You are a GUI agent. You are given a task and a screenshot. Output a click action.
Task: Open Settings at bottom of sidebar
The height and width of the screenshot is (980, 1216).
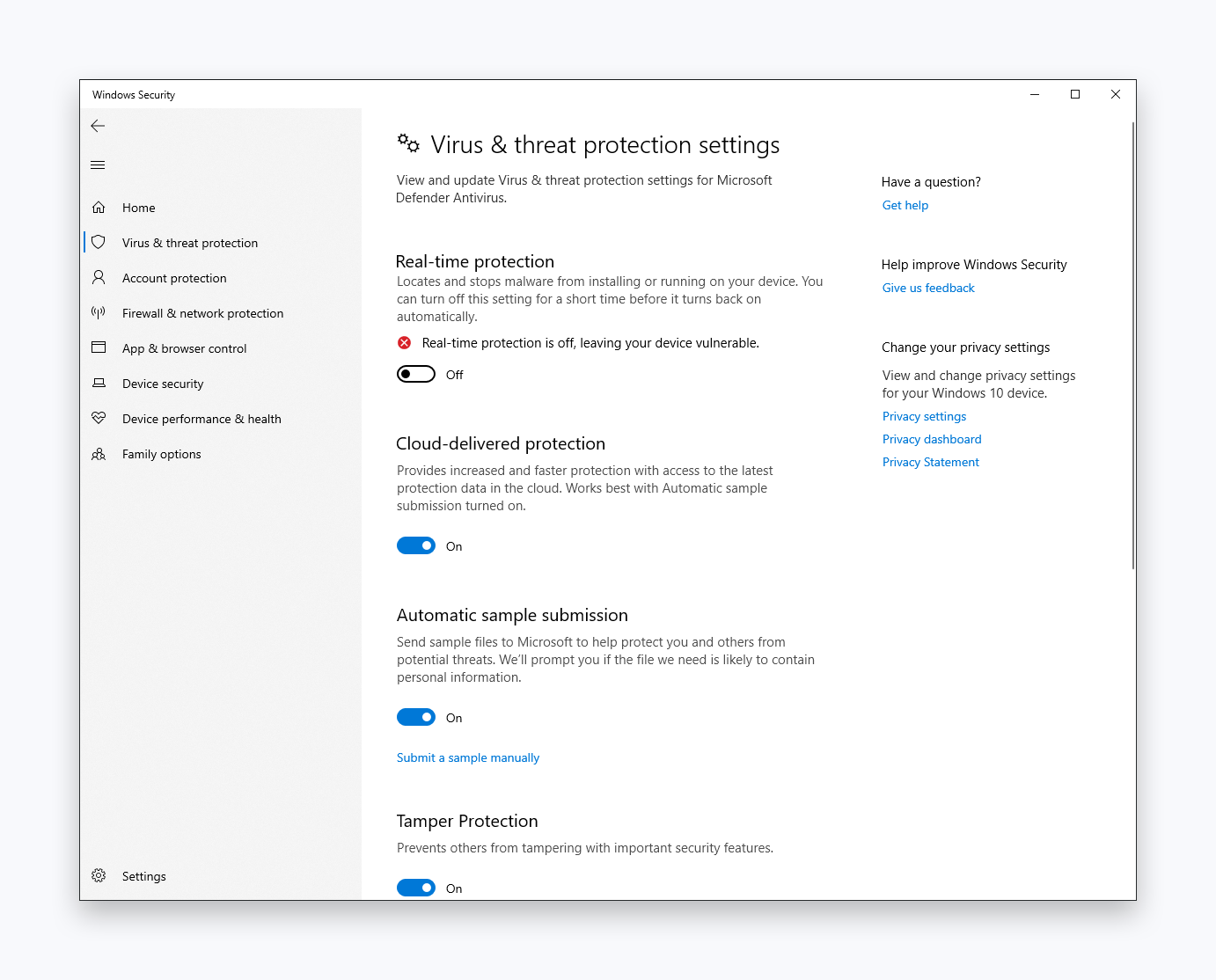[223, 876]
